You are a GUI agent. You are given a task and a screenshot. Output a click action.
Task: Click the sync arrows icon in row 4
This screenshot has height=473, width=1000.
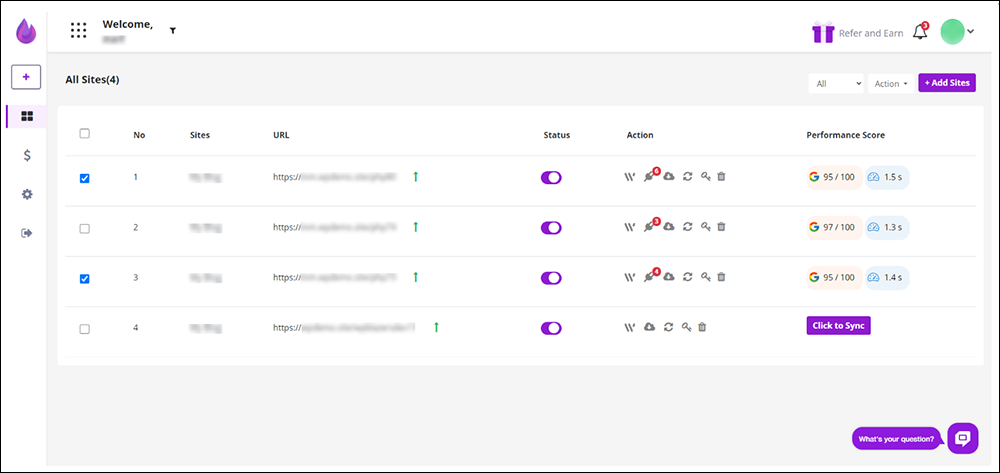(668, 327)
